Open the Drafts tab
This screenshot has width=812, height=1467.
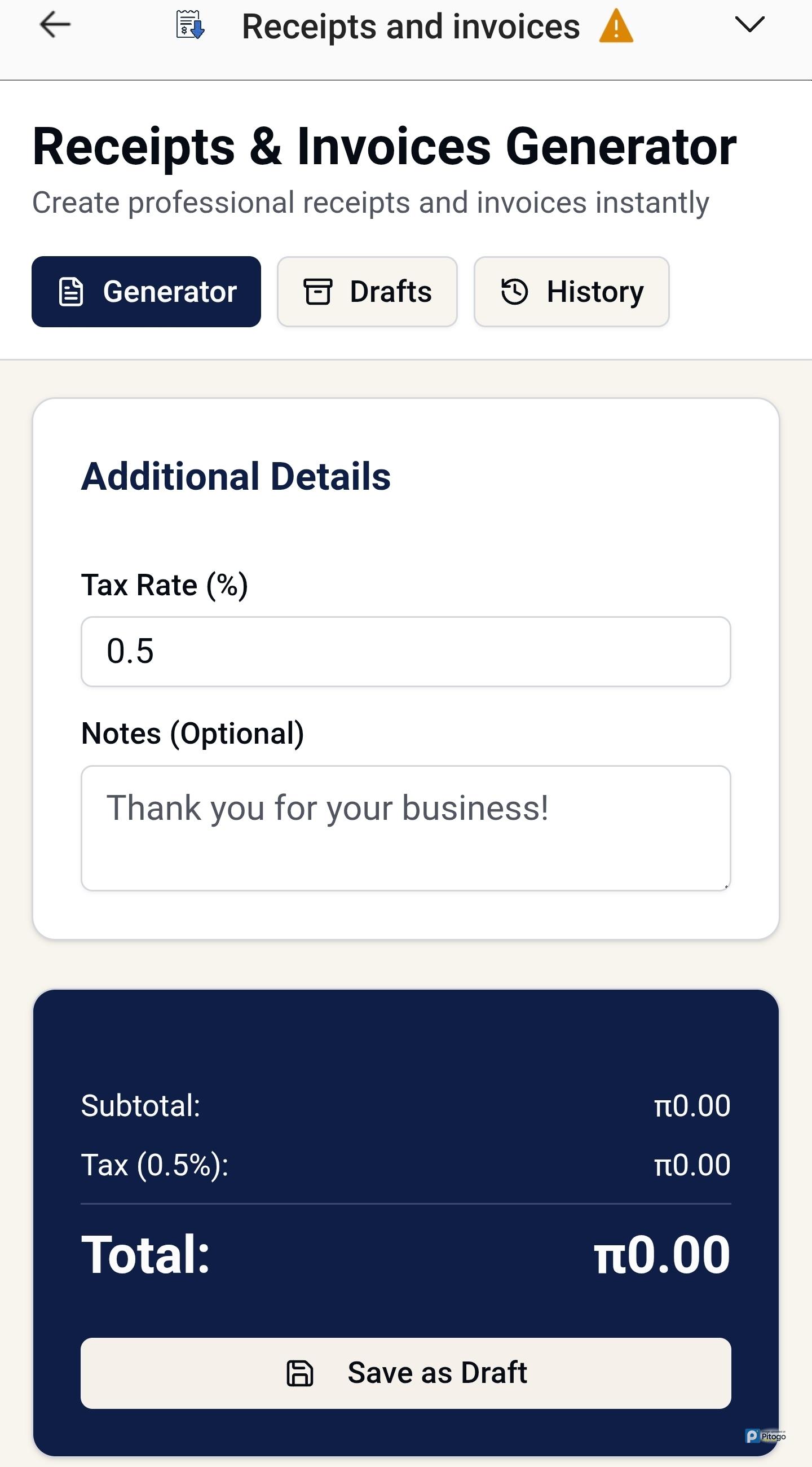tap(367, 292)
